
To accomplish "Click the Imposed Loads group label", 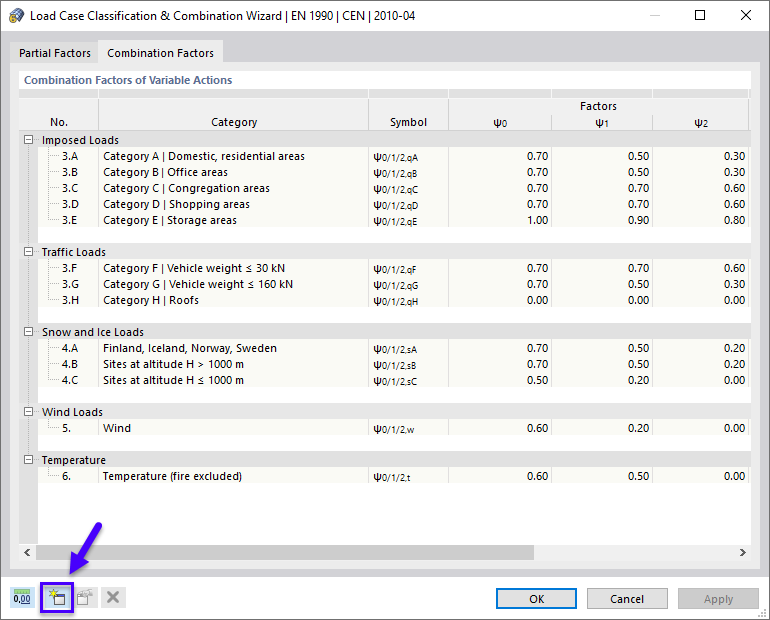I will 80,140.
